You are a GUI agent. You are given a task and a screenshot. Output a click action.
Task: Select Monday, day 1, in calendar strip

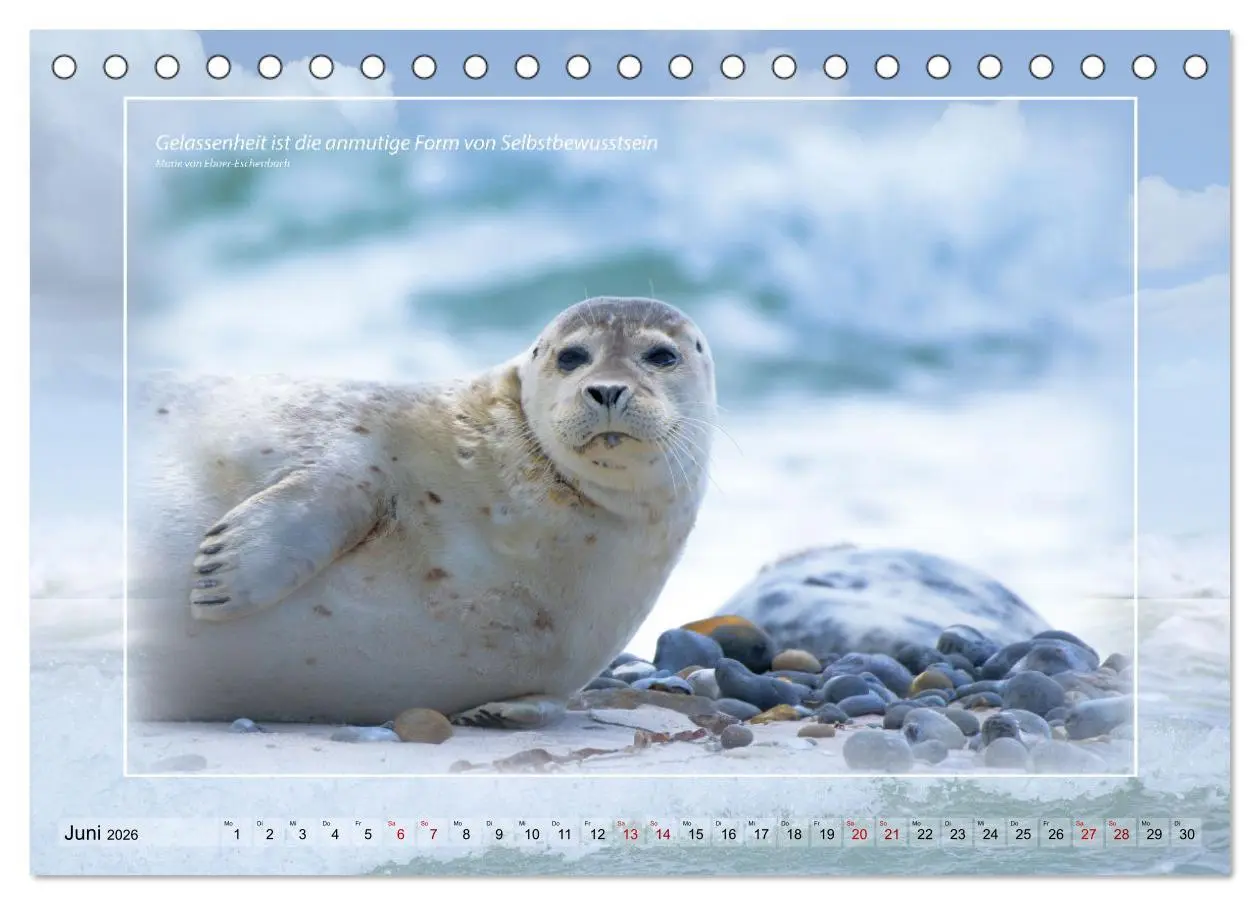click(x=236, y=833)
